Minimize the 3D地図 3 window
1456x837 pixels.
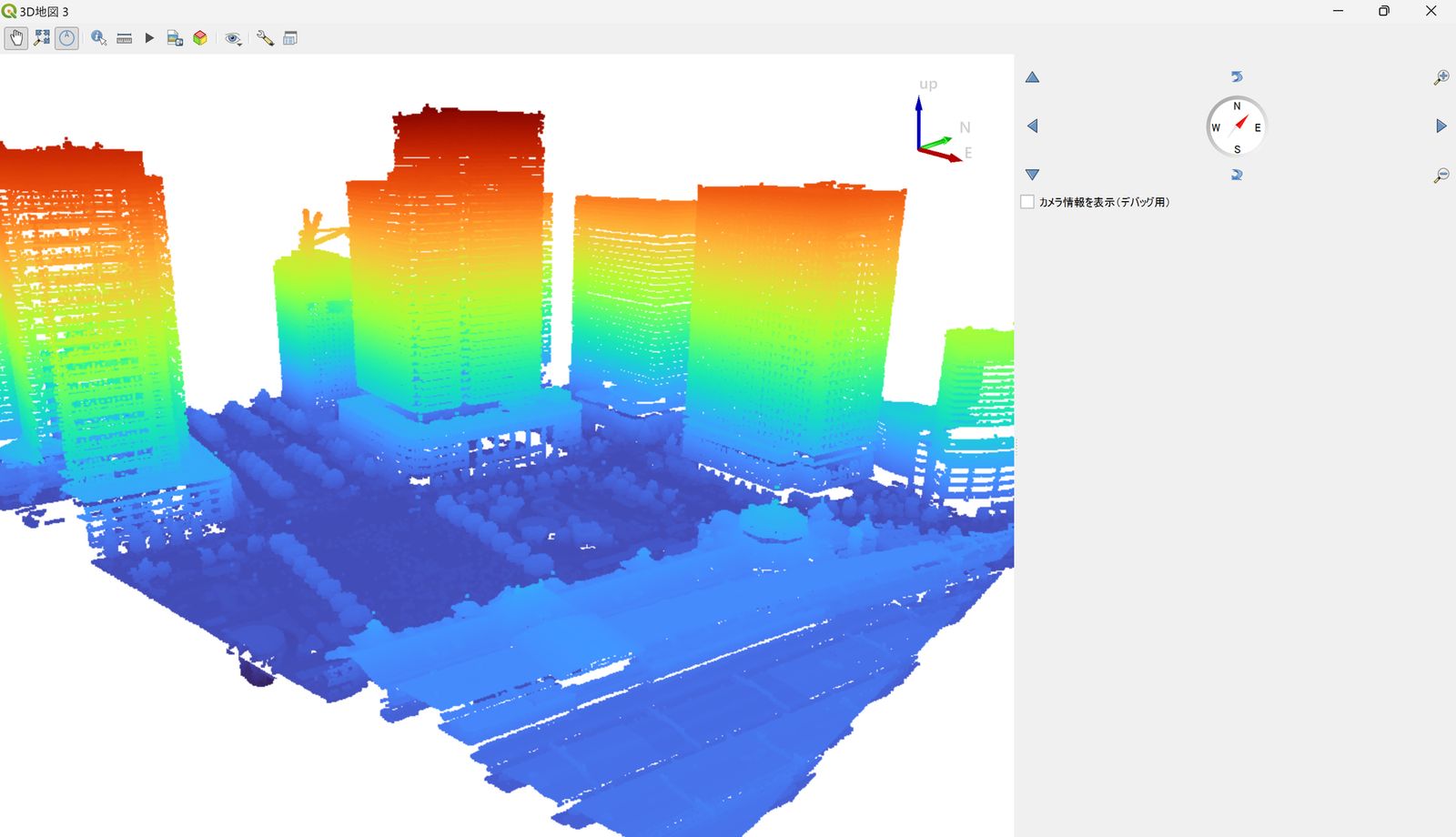point(1338,11)
